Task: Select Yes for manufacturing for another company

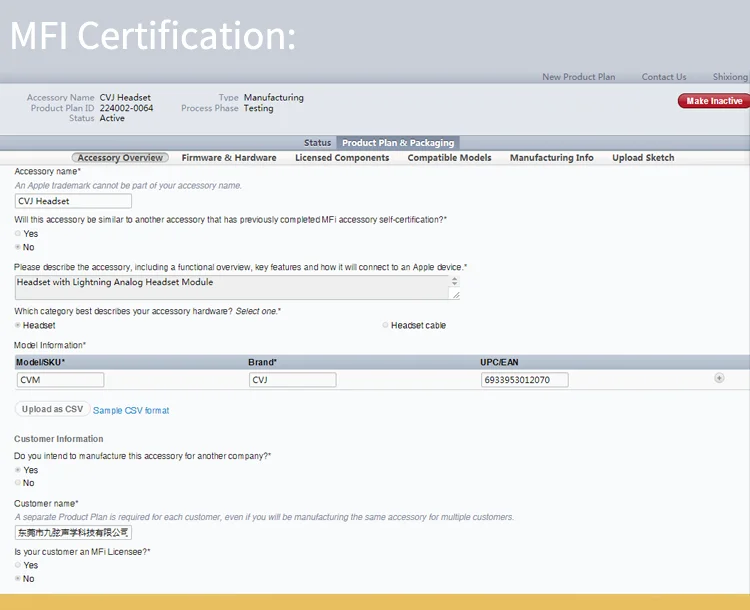Action: 18,470
